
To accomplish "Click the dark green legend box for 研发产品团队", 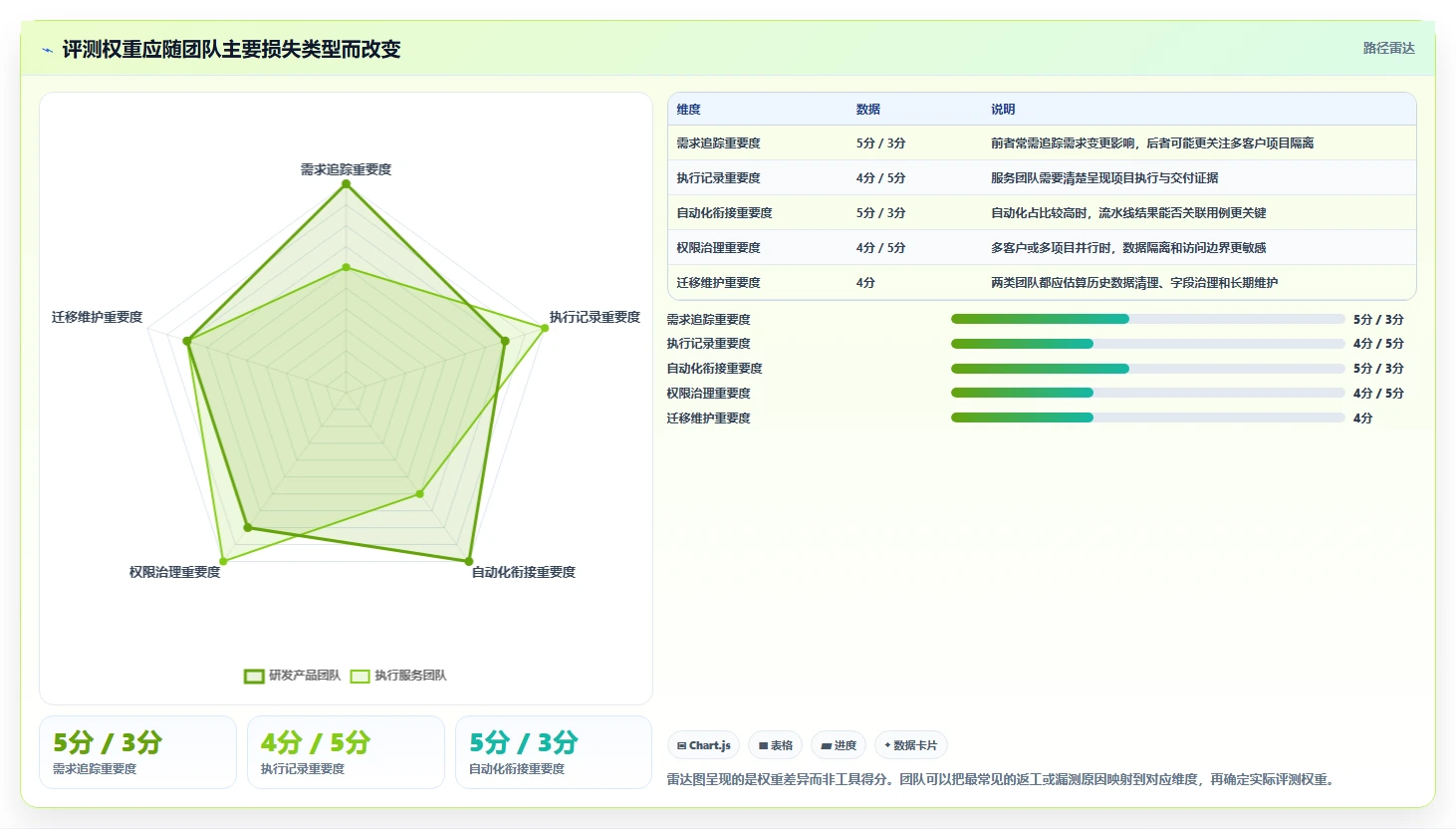I will pyautogui.click(x=254, y=676).
